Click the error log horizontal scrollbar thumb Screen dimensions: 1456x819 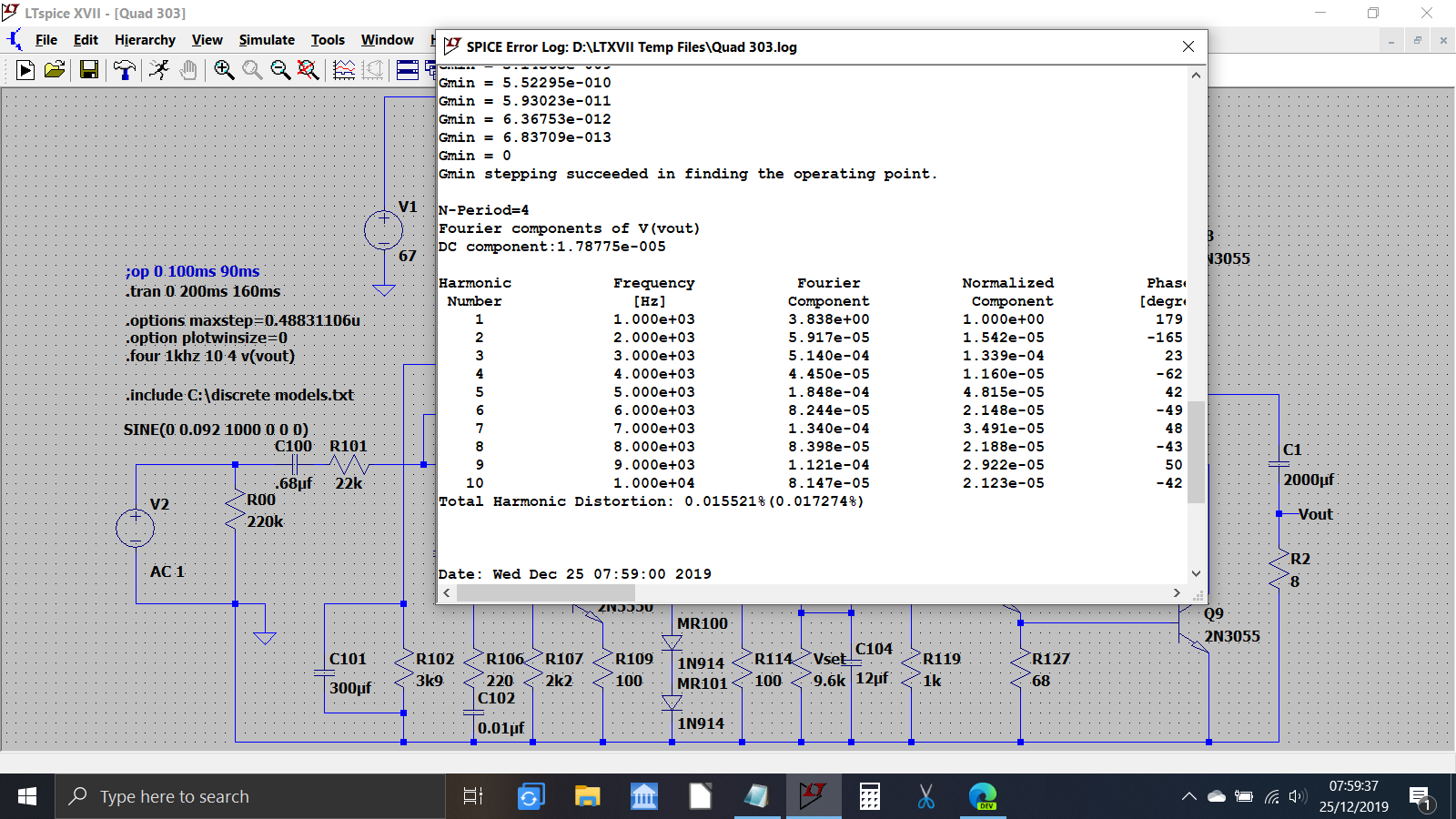(x=546, y=592)
